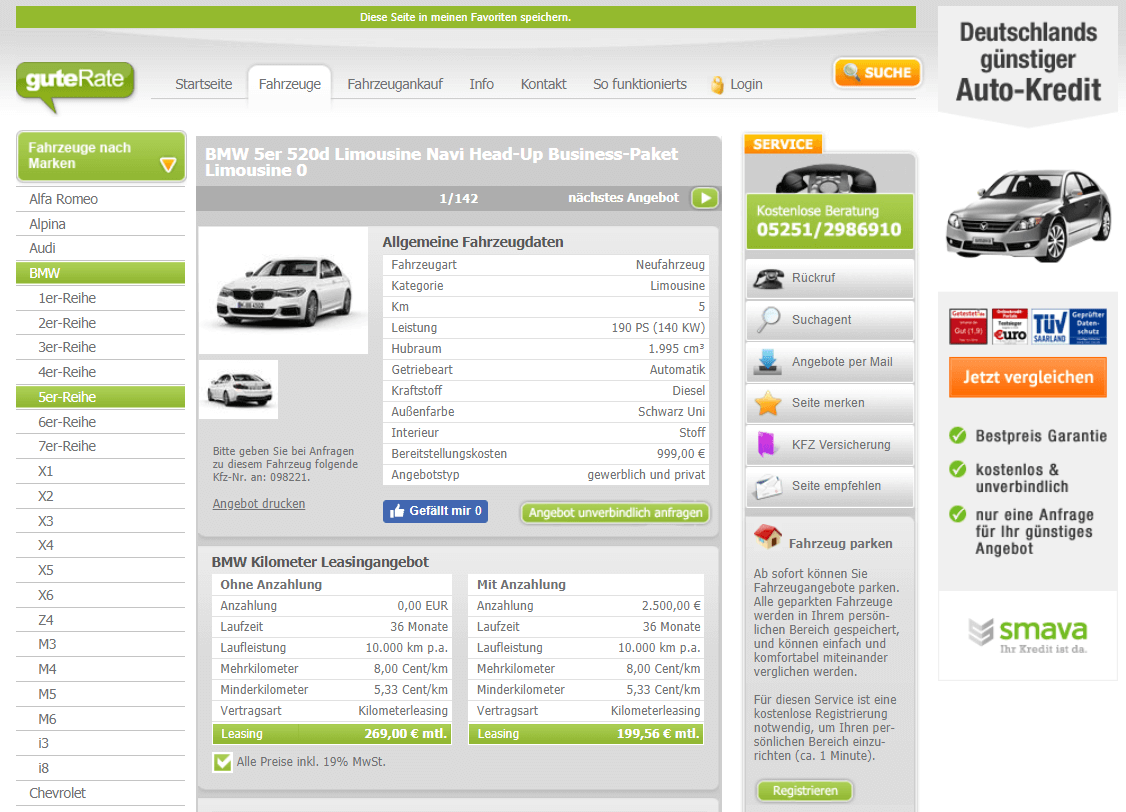Viewport: 1126px width, 812px height.
Task: Select Alfa Romeo in the brand list
Action: [x=101, y=199]
